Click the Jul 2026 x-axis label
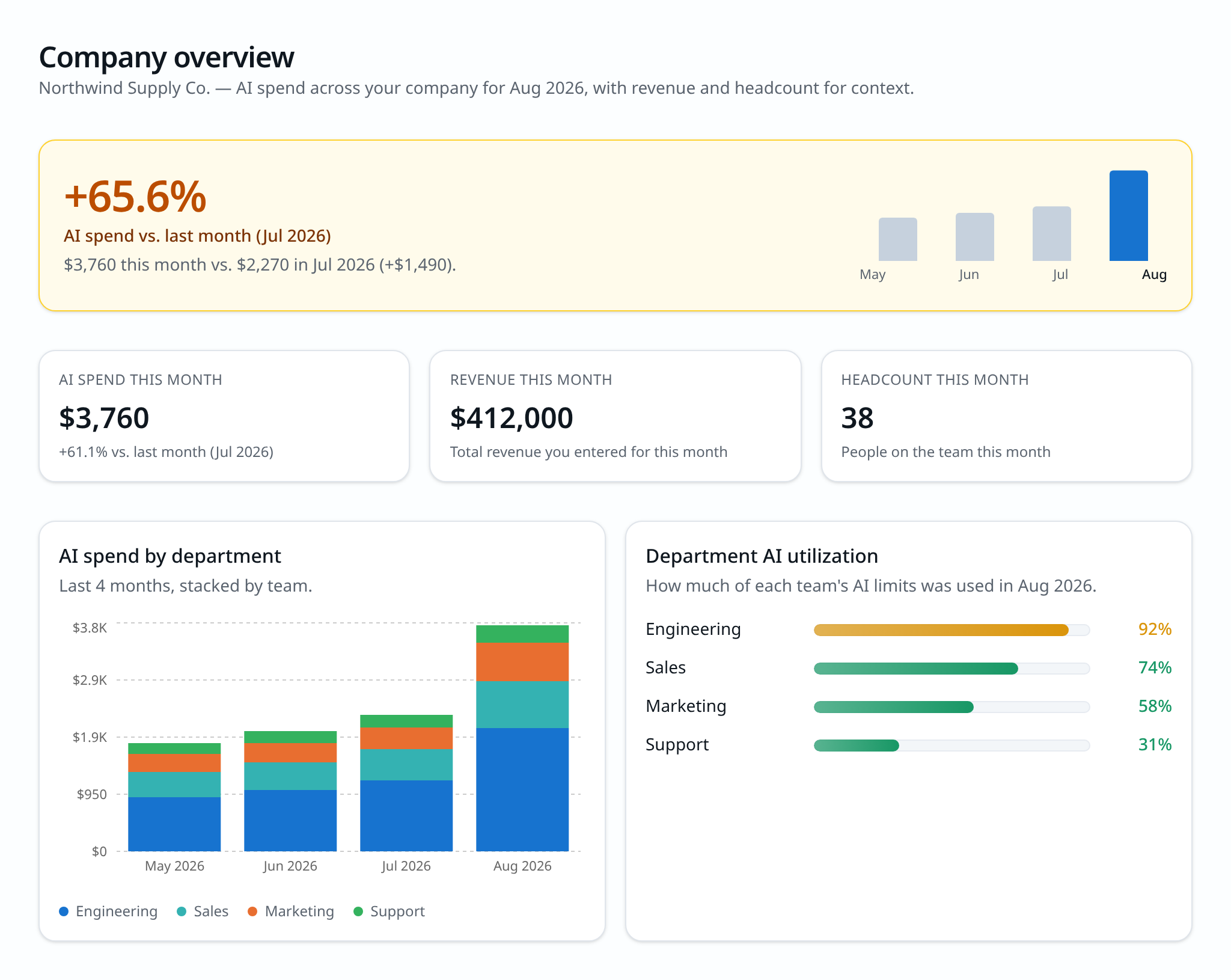This screenshot has width=1231, height=980. click(406, 866)
